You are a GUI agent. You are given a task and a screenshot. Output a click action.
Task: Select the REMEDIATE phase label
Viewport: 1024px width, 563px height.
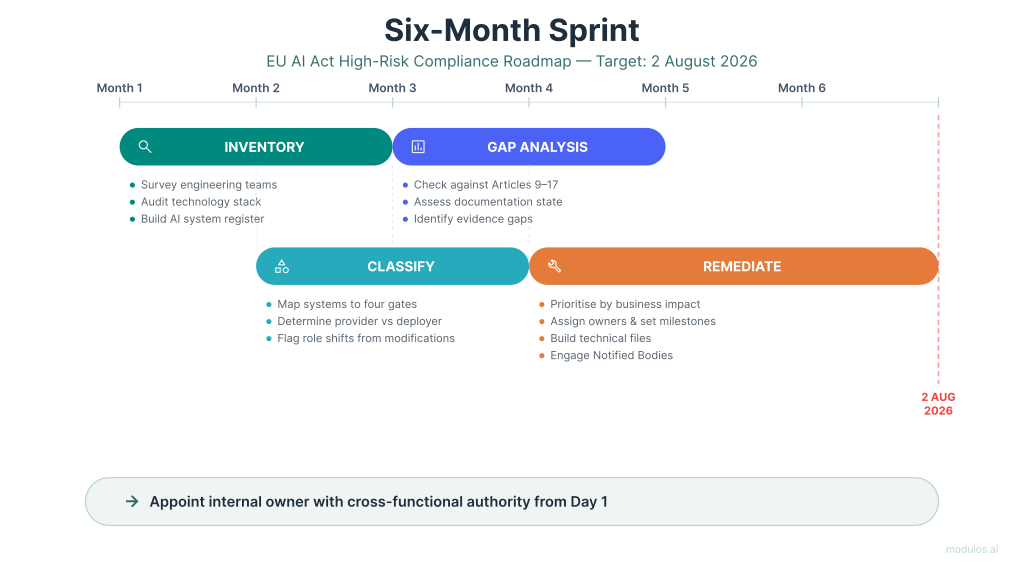point(742,267)
